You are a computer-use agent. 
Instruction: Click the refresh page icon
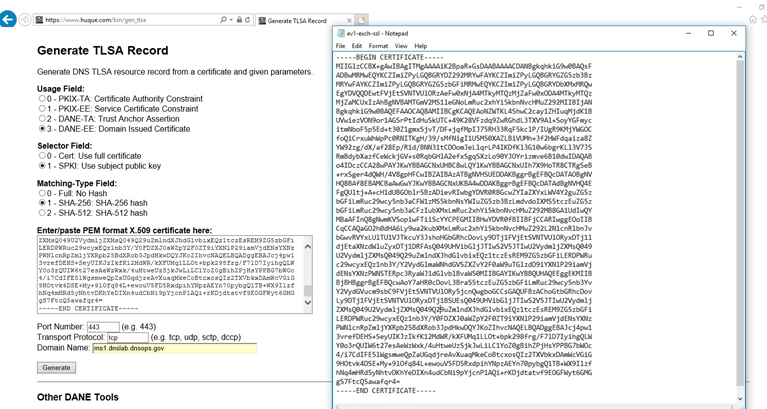[248, 20]
